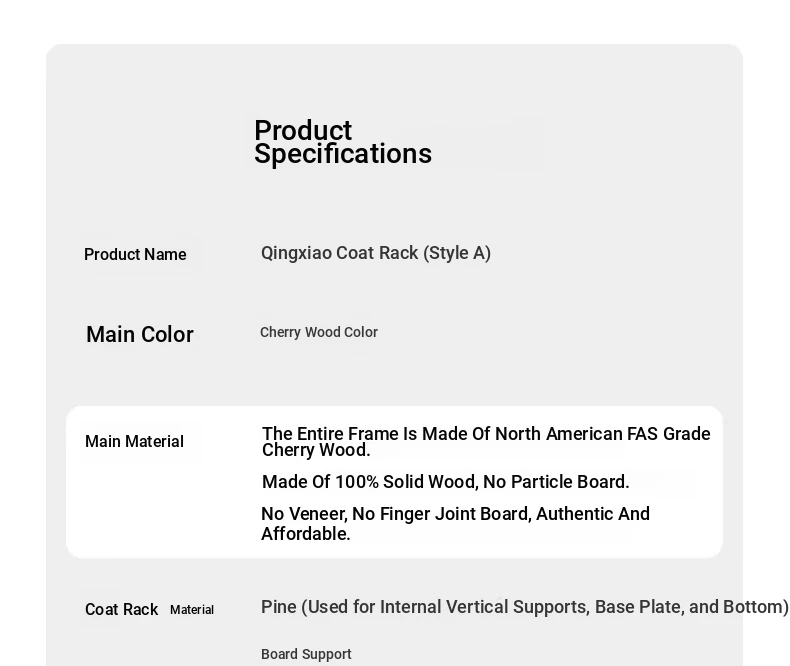Click the small "Material" label beside Coat Rack

point(192,610)
